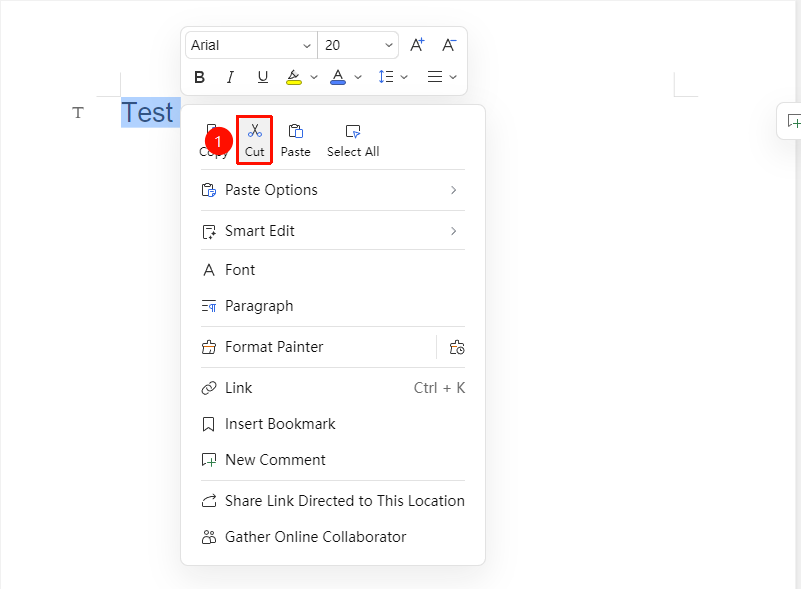
Task: Open the Arial font name dropdown
Action: (251, 45)
